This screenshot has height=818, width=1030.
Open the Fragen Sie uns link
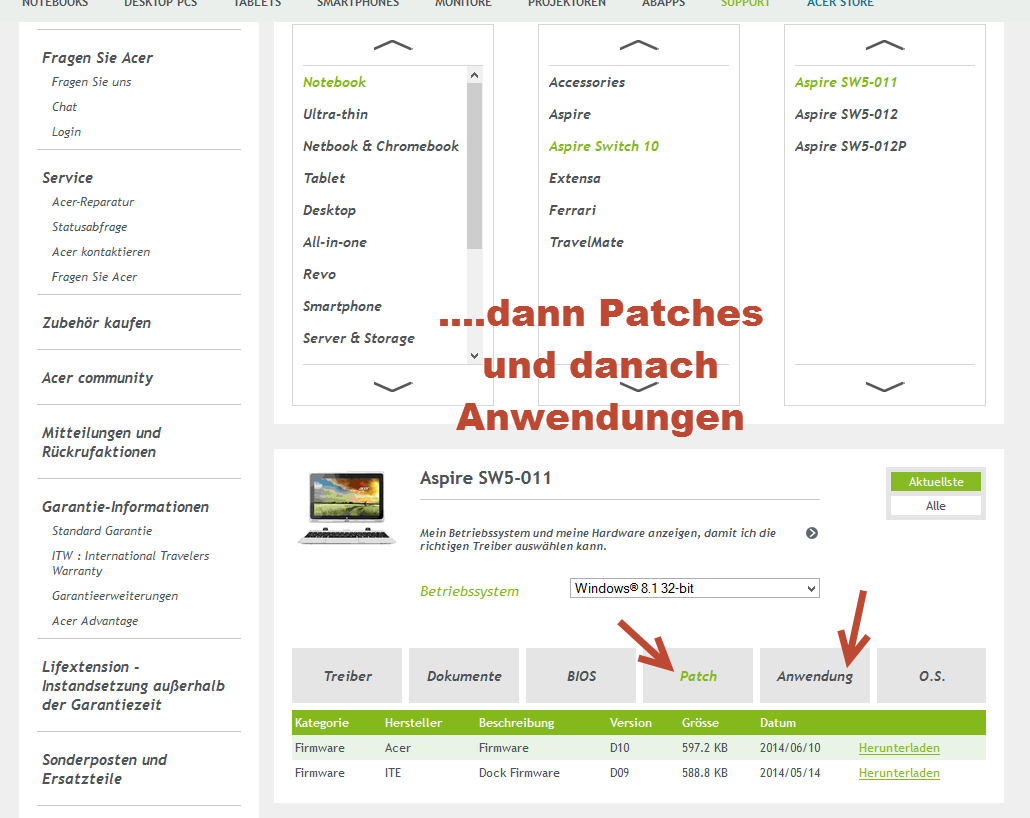[91, 82]
